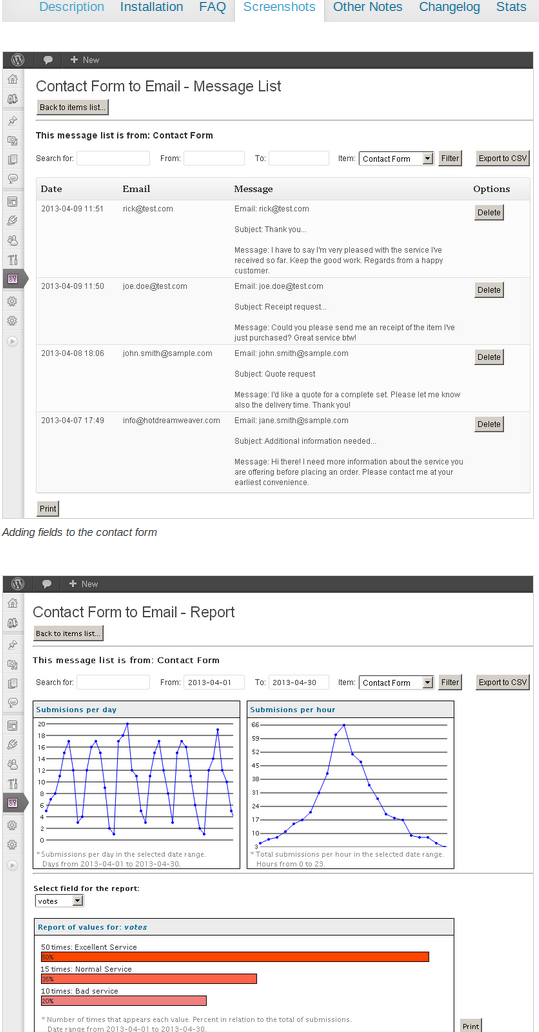Click the Submisions per day chart
539x1032 pixels.
(x=136, y=785)
